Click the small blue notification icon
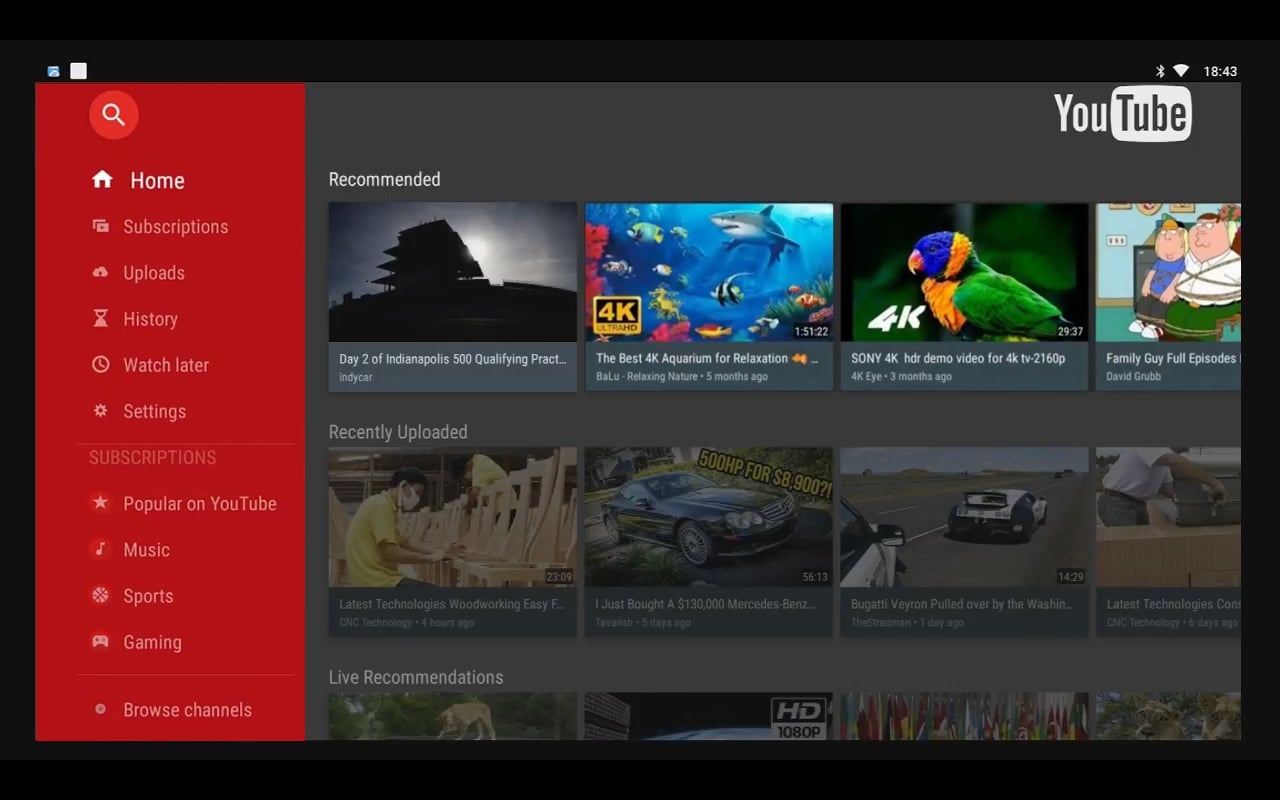The height and width of the screenshot is (800, 1280). (x=53, y=71)
